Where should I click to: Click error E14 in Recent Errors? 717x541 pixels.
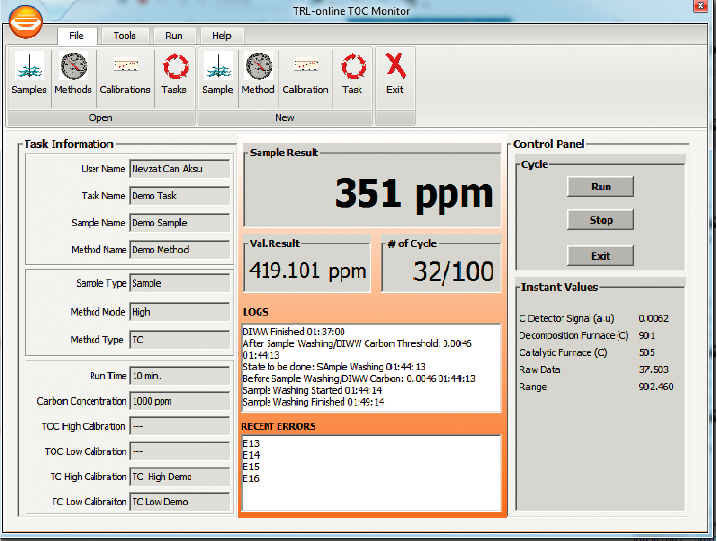251,454
